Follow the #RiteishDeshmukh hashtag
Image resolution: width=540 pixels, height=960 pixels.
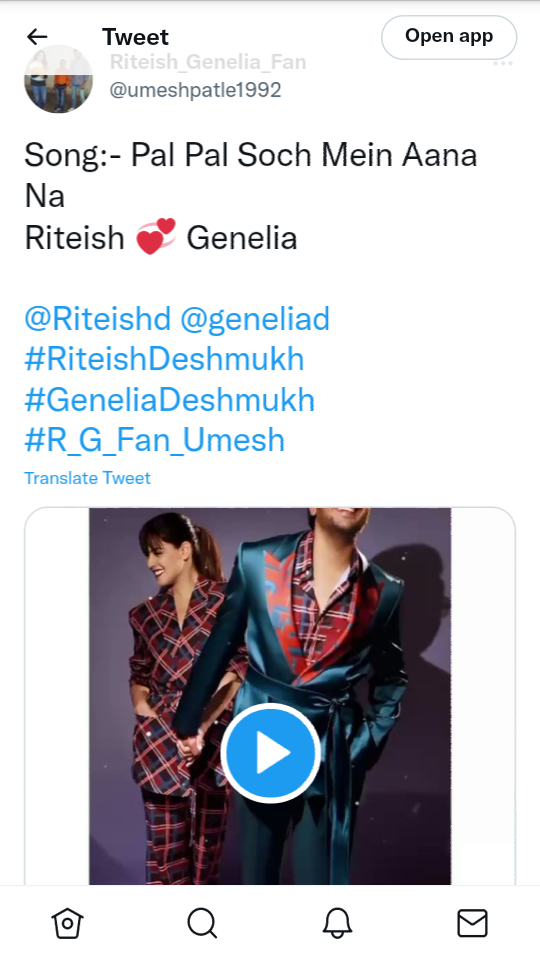164,359
